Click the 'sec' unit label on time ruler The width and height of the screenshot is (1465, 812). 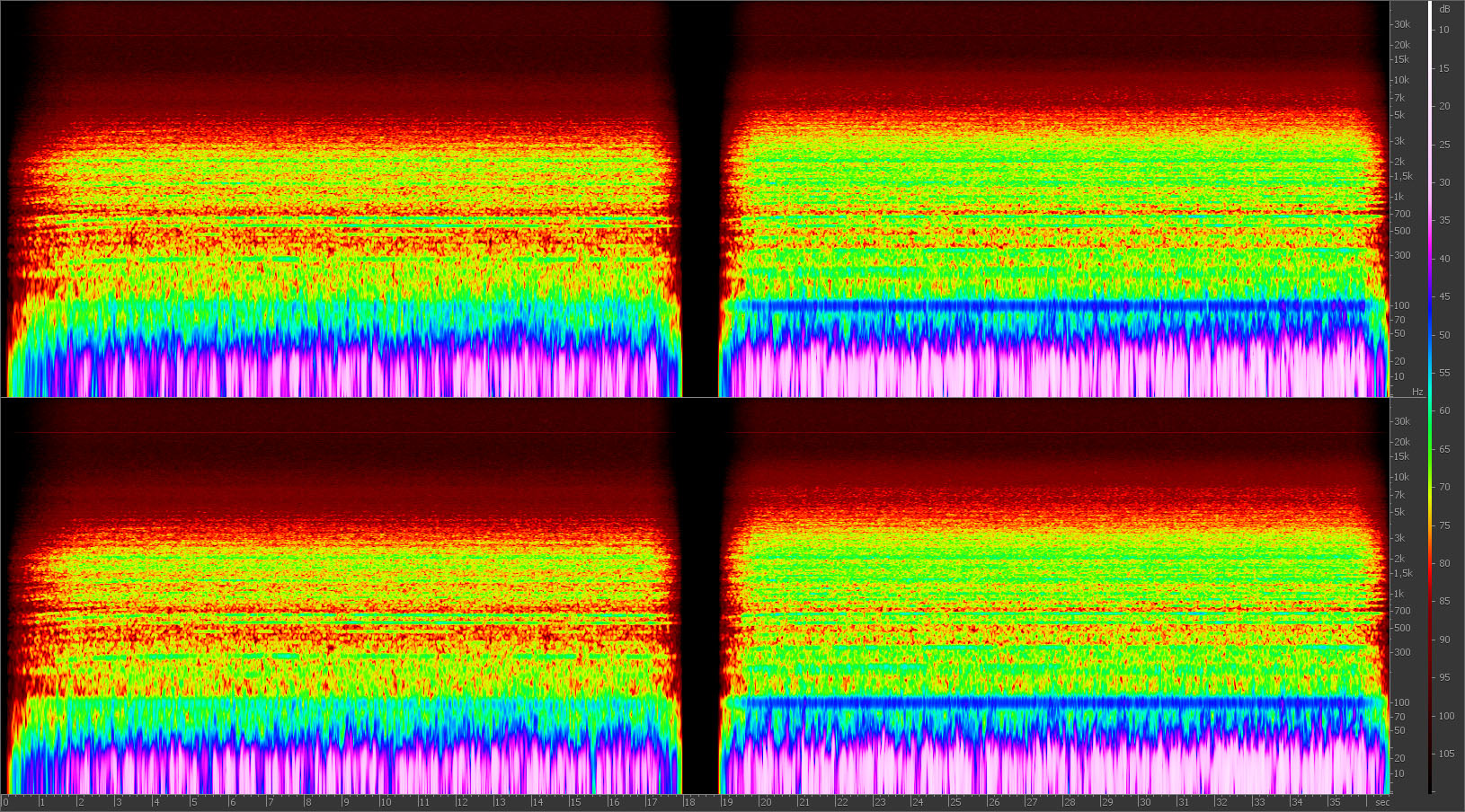click(x=1382, y=802)
